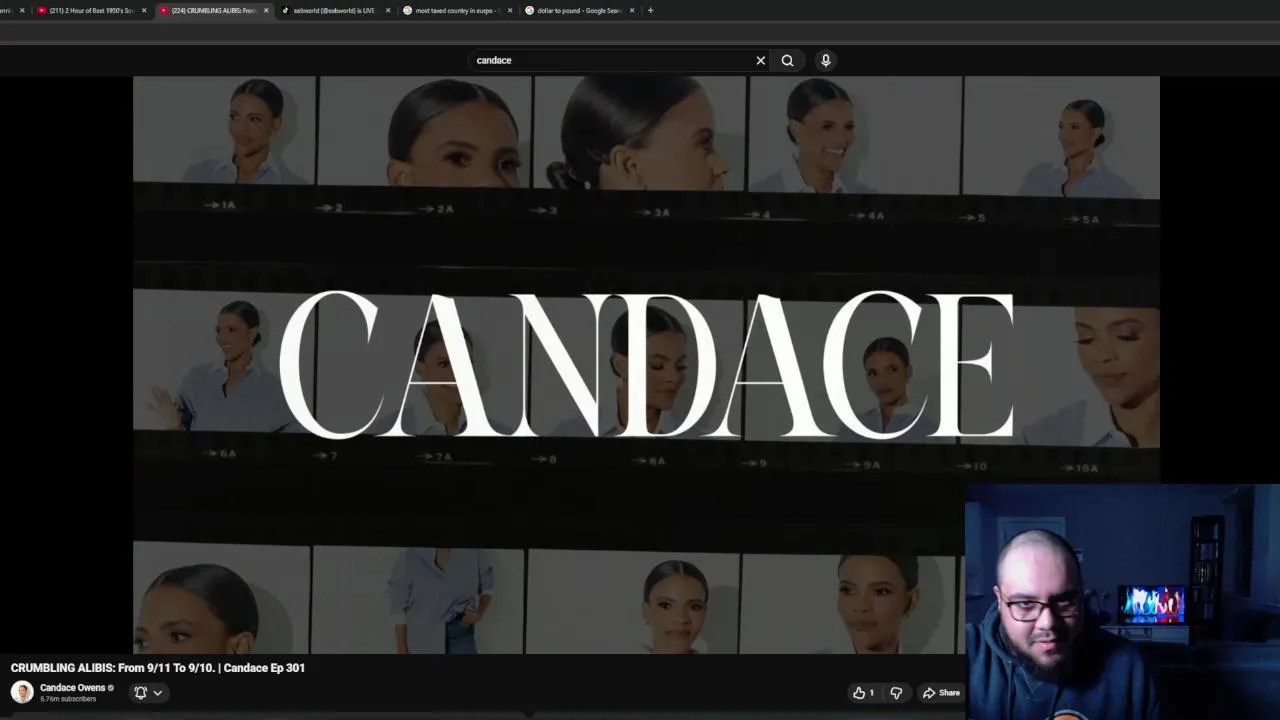
Task: Switch to 'dollar to pound' Google tab
Action: (x=579, y=10)
